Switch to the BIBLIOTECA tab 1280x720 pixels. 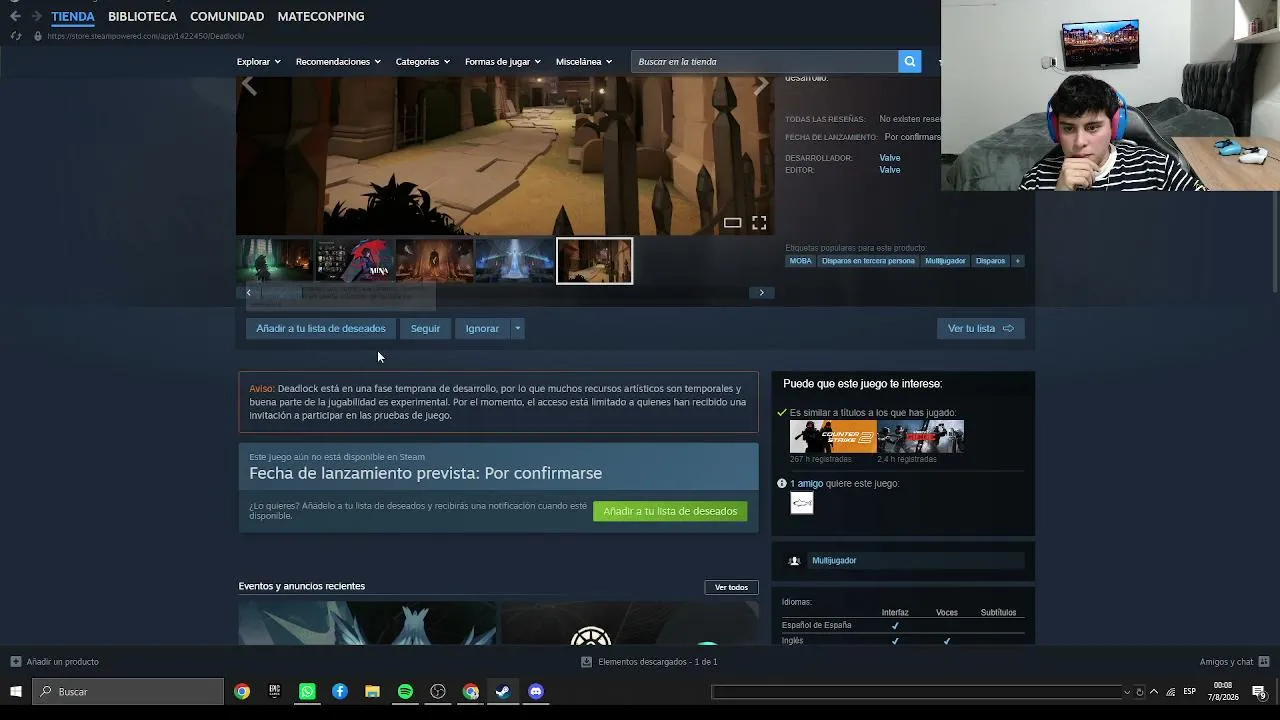(x=142, y=16)
